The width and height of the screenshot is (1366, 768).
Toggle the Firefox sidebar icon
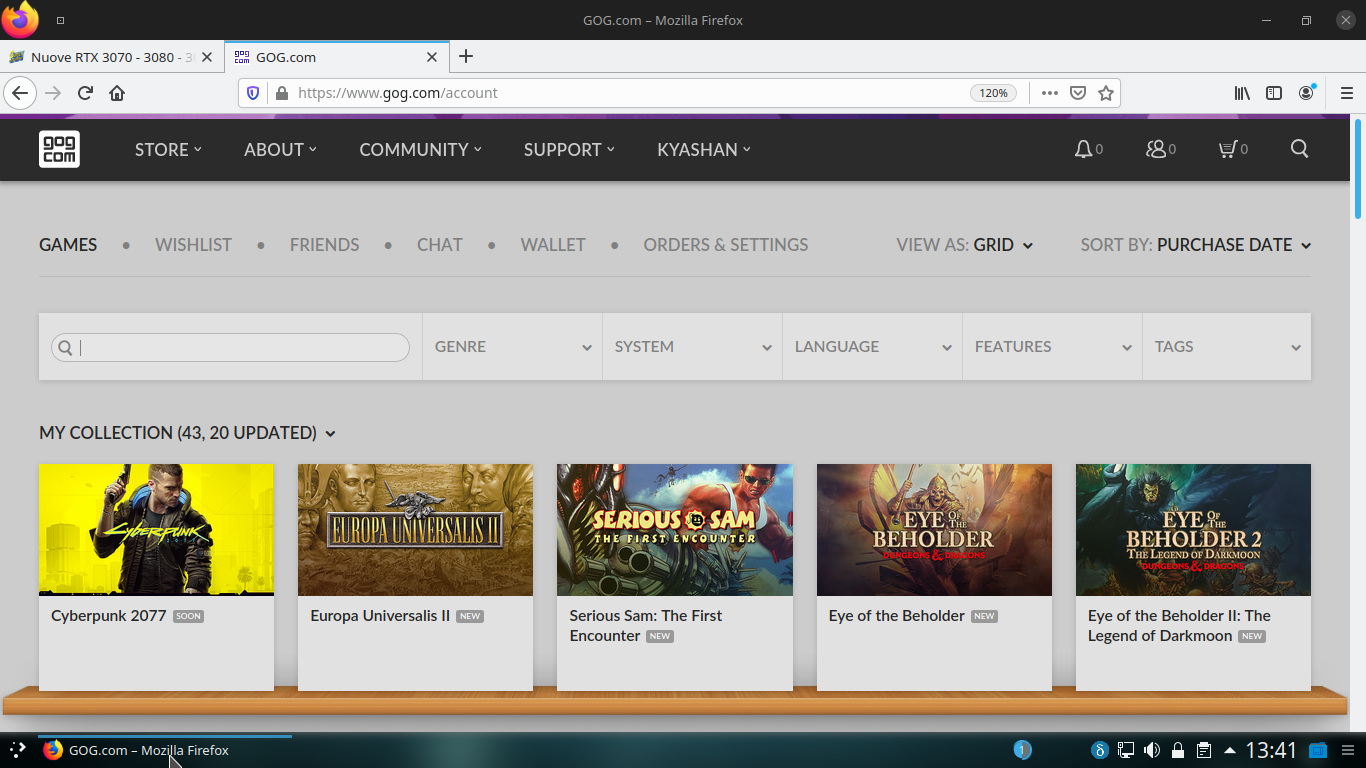(1274, 93)
